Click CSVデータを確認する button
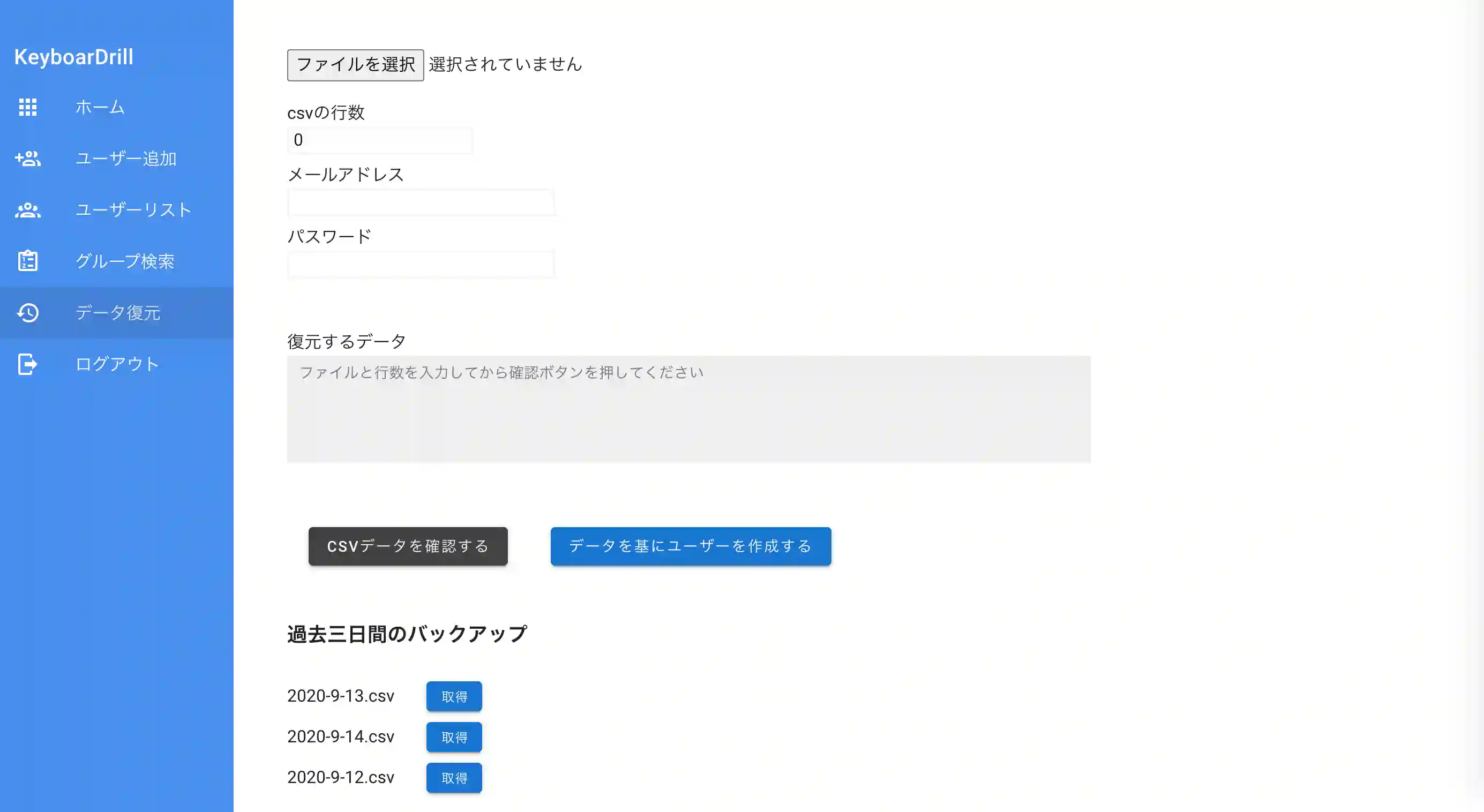This screenshot has width=1484, height=812. pos(408,546)
